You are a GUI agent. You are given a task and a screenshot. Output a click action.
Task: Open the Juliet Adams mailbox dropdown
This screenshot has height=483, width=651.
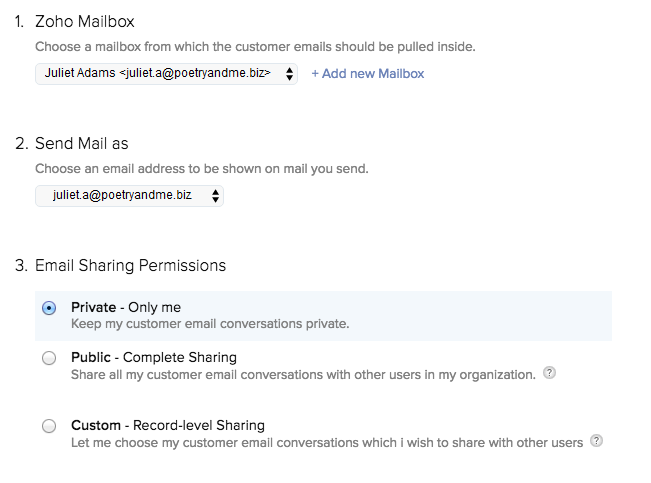pyautogui.click(x=166, y=74)
